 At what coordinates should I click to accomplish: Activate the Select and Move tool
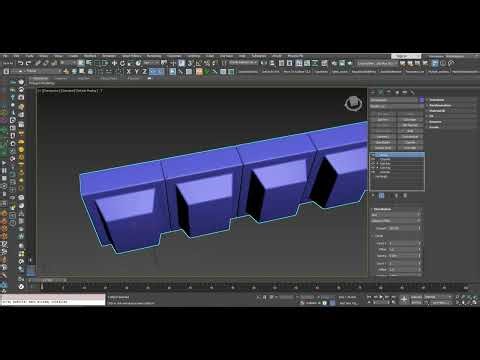114,63
